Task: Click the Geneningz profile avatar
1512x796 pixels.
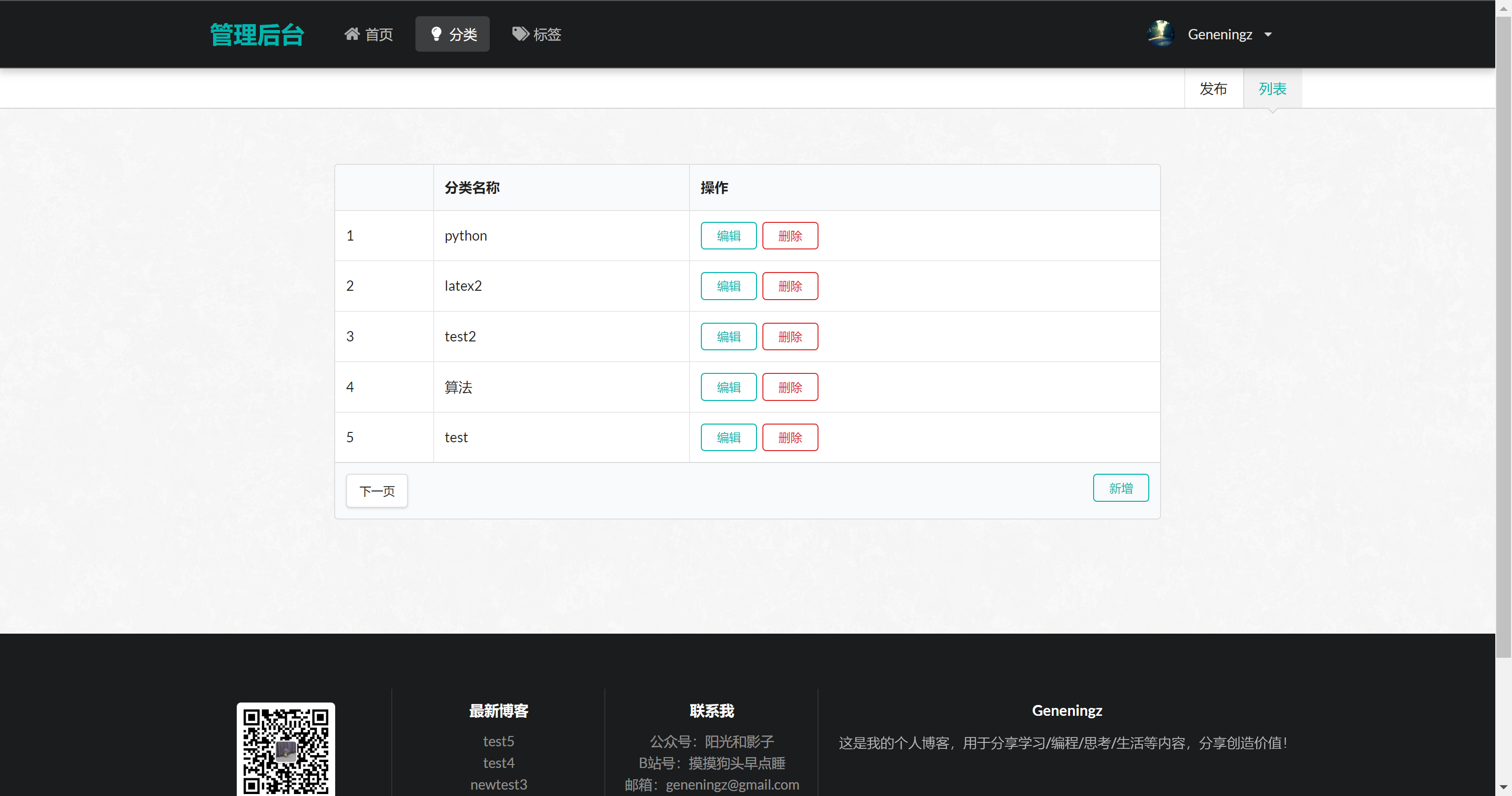Action: click(x=1161, y=33)
